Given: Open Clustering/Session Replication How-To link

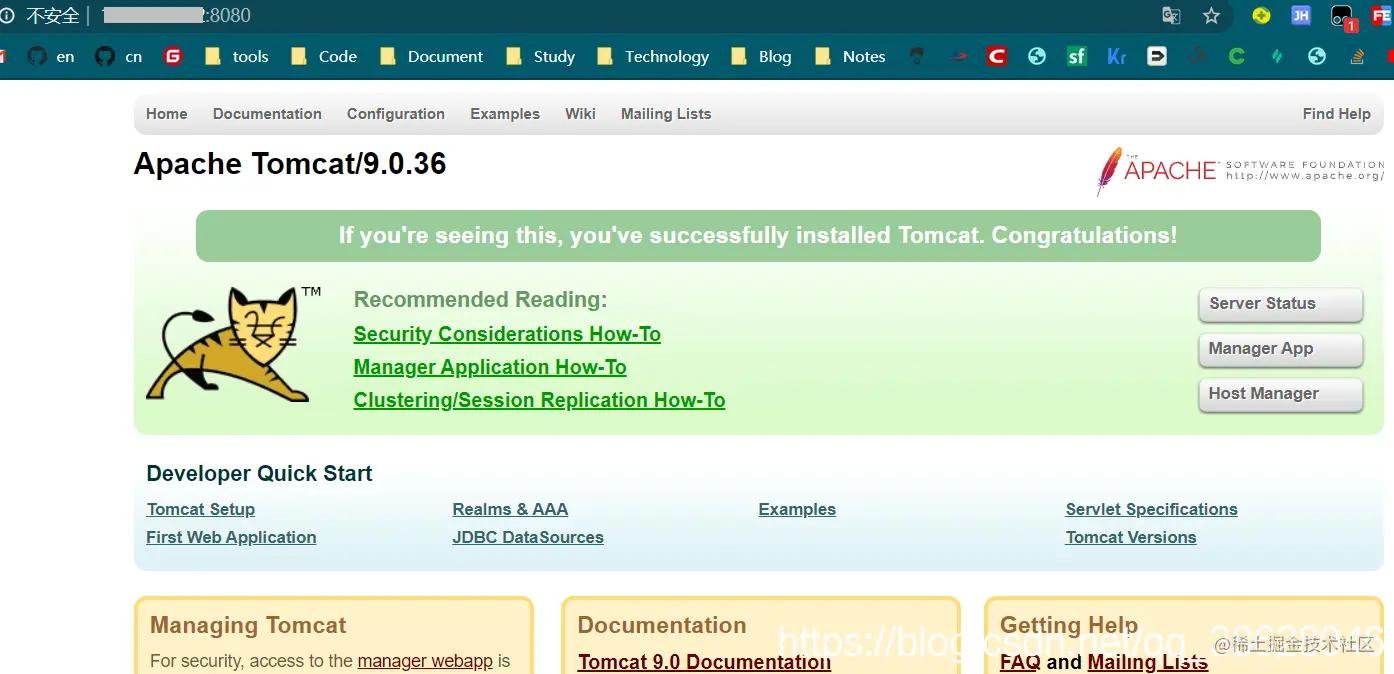Looking at the screenshot, I should coord(539,400).
